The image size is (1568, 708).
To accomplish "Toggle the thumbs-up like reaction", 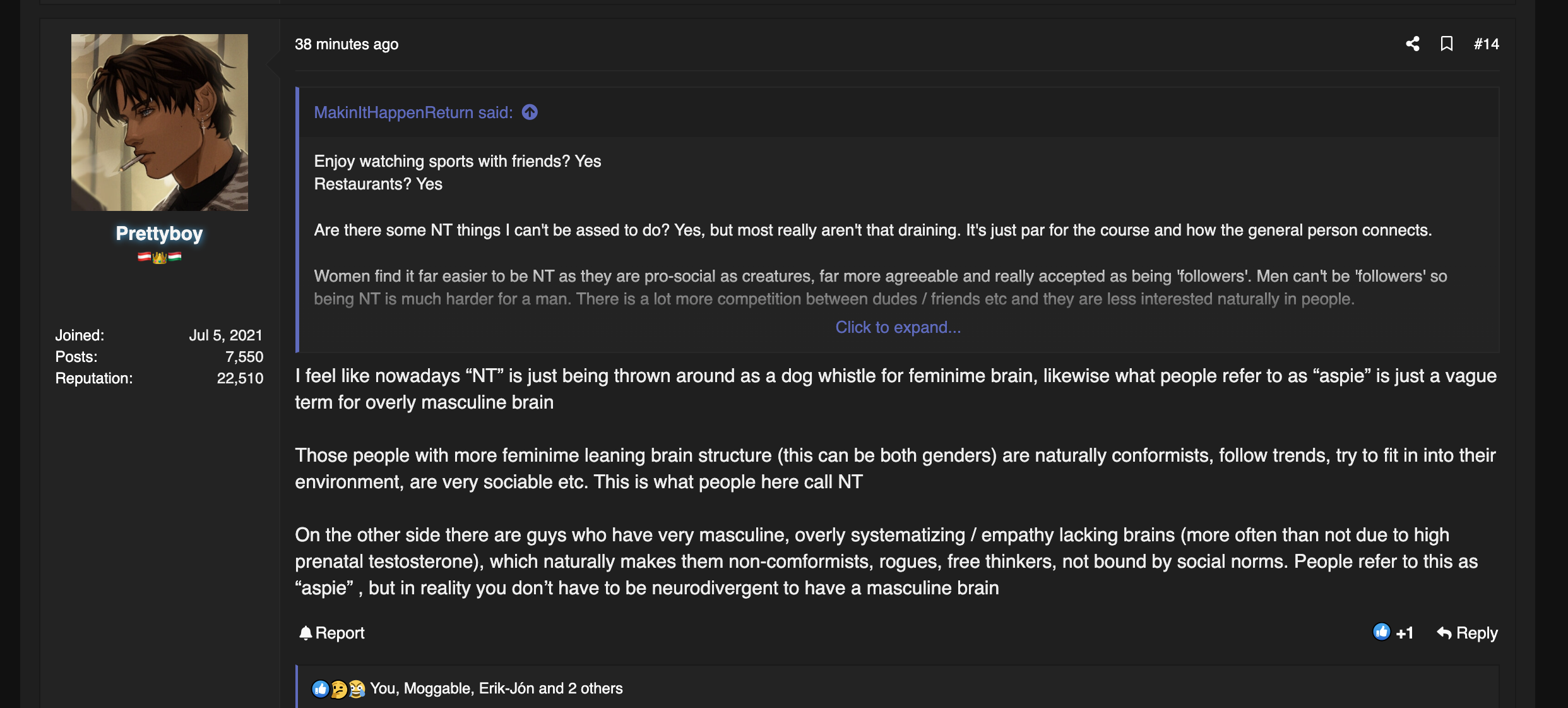I will pos(1381,632).
